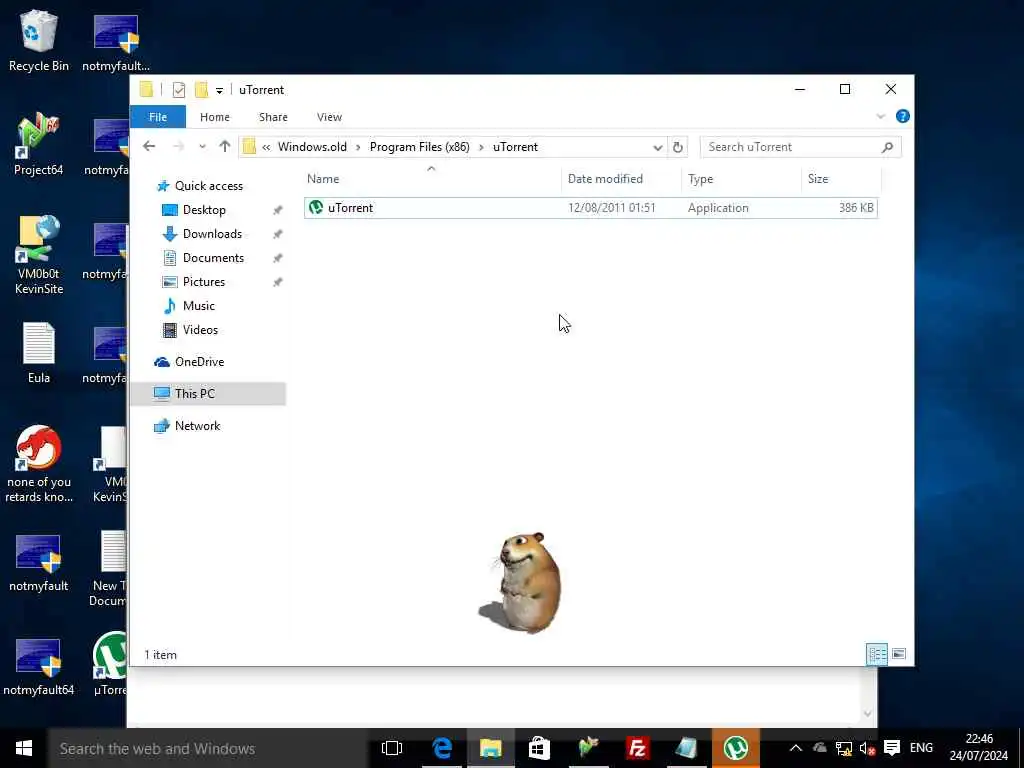
Task: Navigate to Windows.old in breadcrumb
Action: (312, 147)
